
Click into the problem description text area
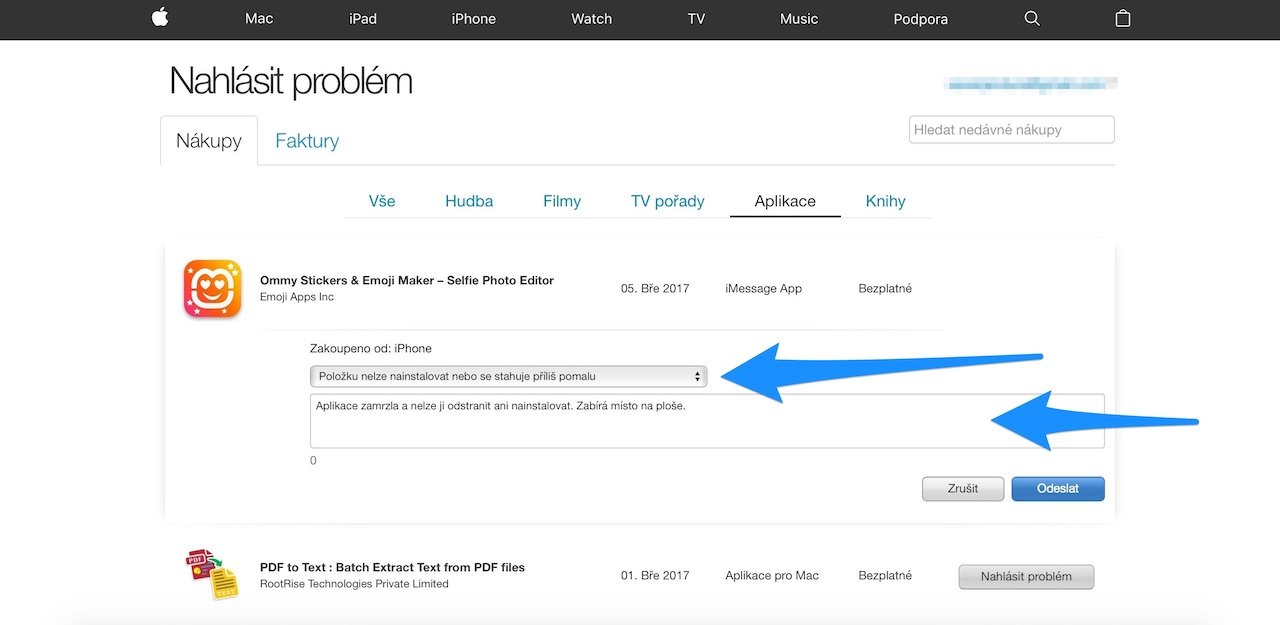point(707,421)
